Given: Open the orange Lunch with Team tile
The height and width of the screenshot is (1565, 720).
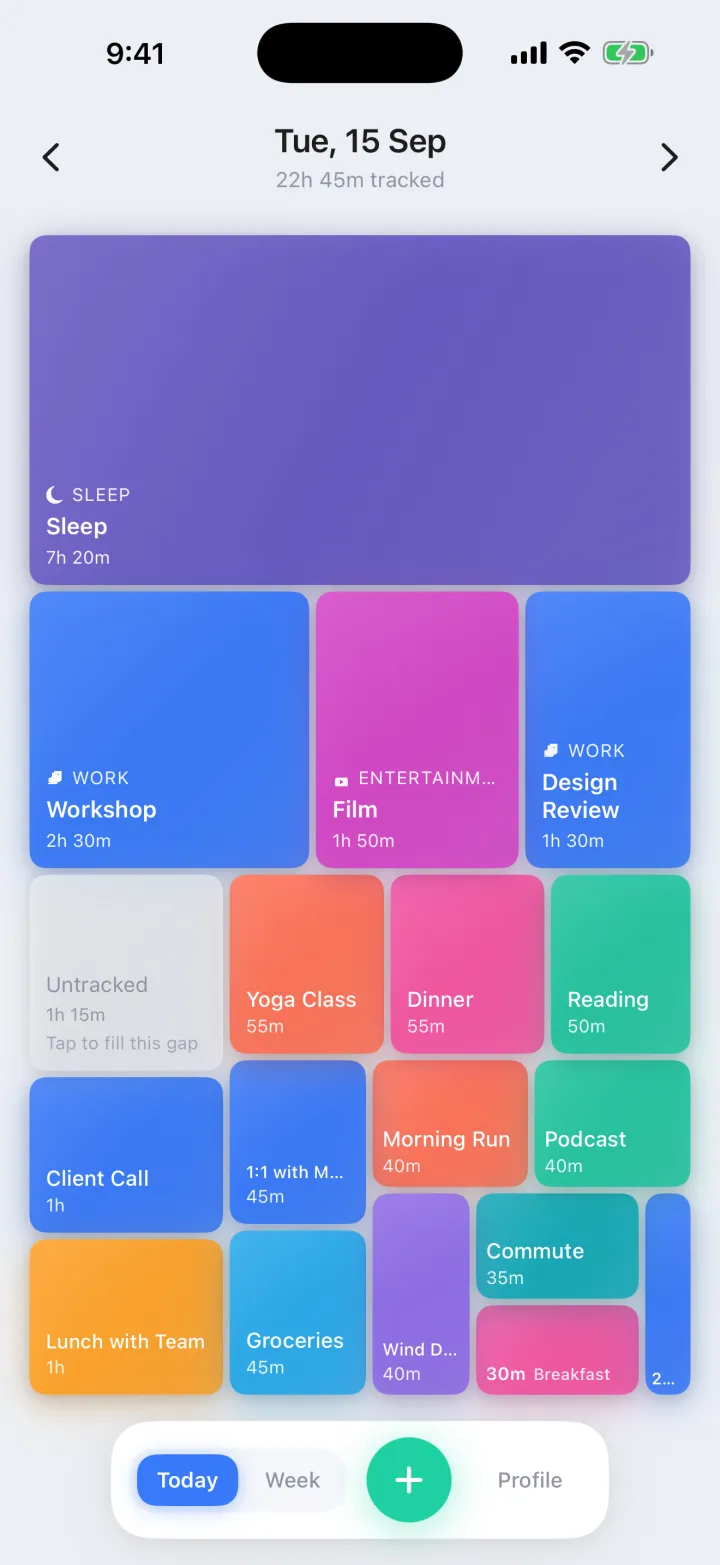Looking at the screenshot, I should (x=126, y=1317).
